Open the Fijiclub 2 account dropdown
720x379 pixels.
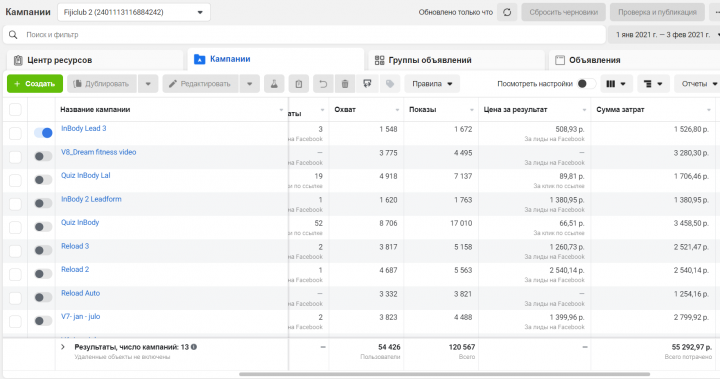(134, 12)
